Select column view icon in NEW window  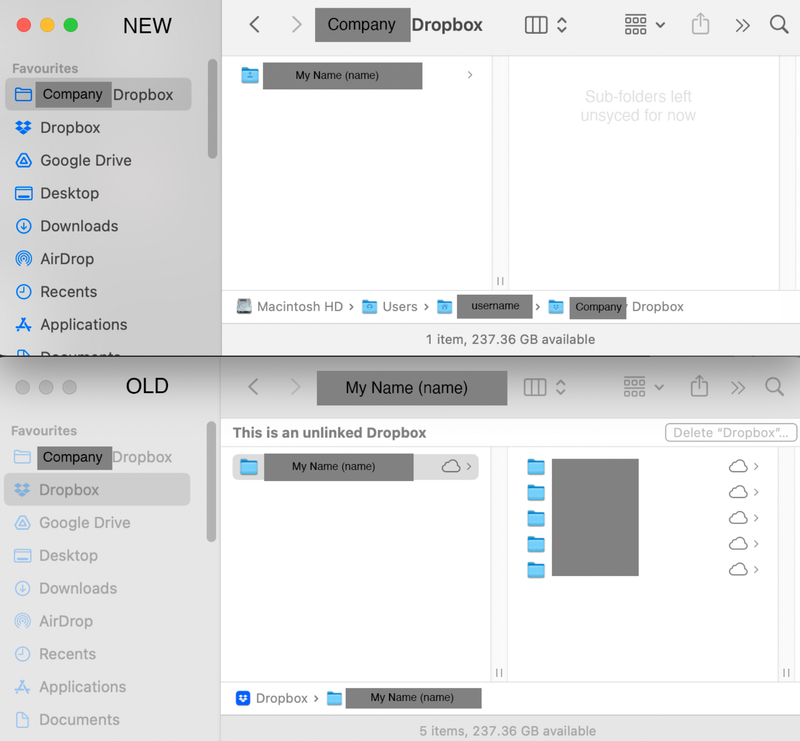click(536, 24)
